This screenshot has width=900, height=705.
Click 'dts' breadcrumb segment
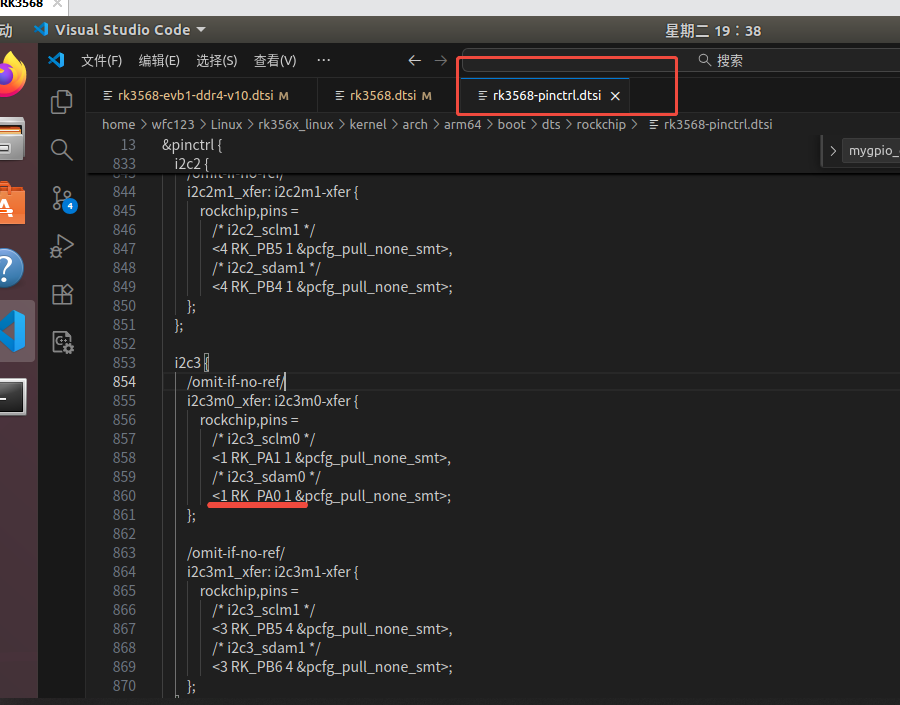coord(550,125)
